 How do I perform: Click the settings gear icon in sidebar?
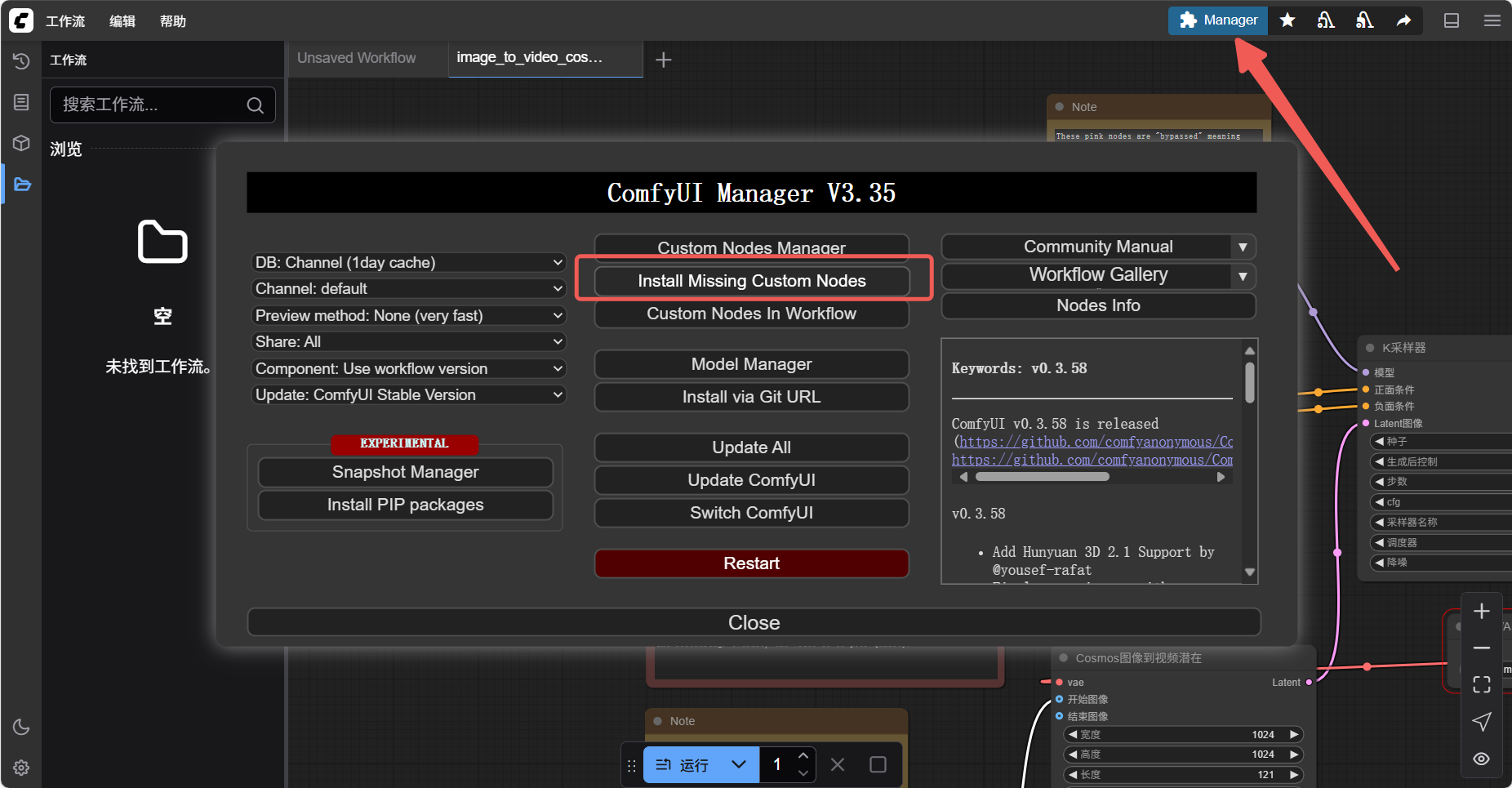click(x=21, y=768)
